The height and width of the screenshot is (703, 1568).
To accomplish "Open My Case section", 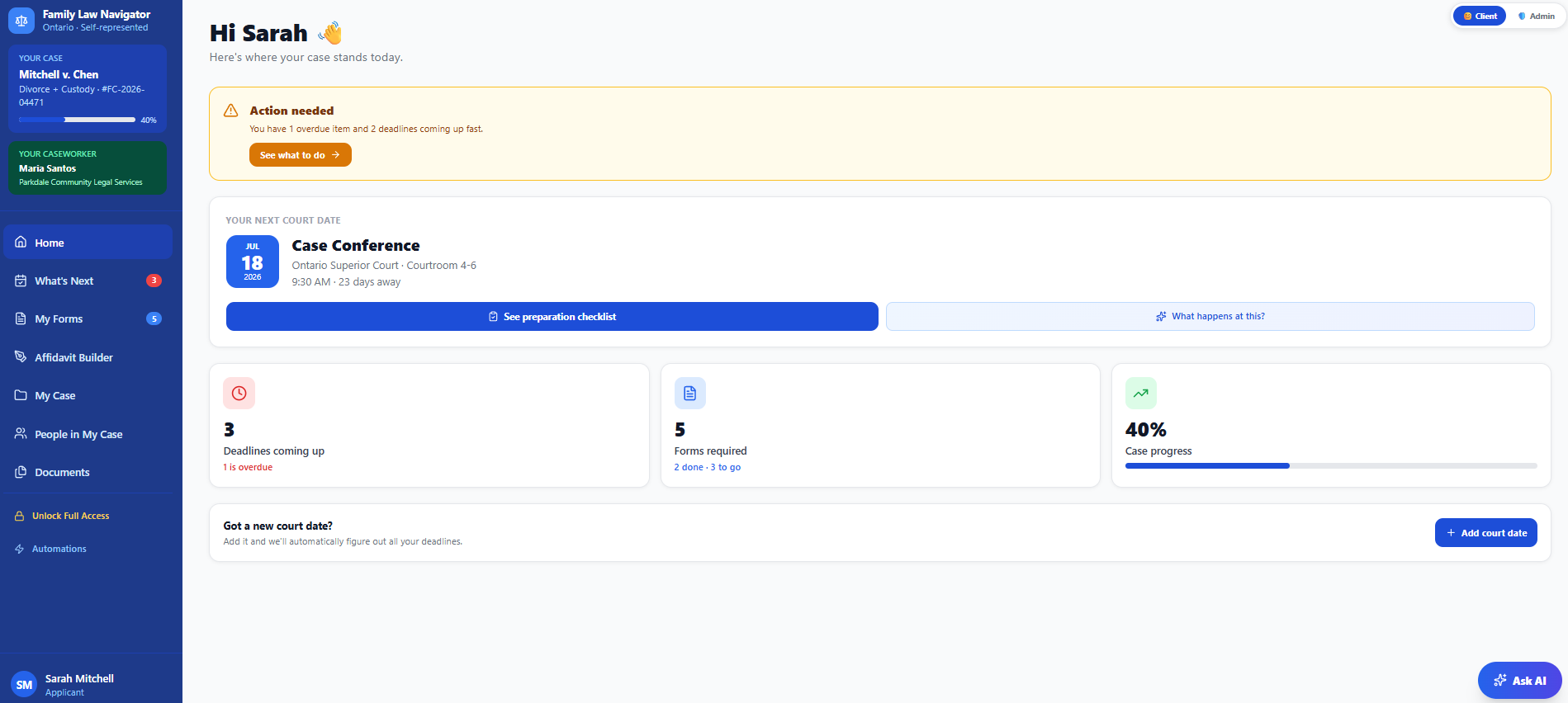I will pos(88,395).
